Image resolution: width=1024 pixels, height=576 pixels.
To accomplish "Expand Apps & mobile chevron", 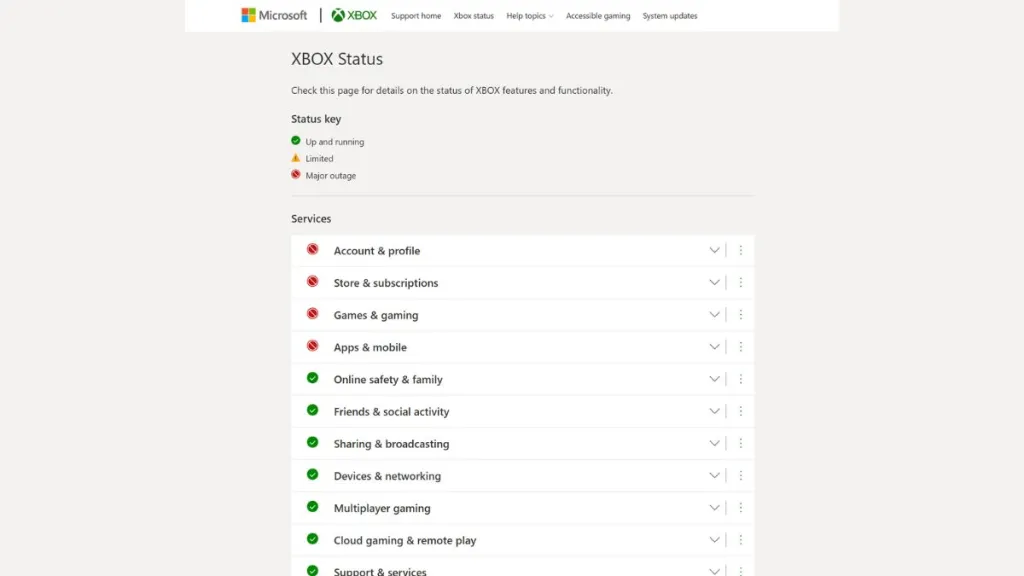I will click(x=714, y=347).
